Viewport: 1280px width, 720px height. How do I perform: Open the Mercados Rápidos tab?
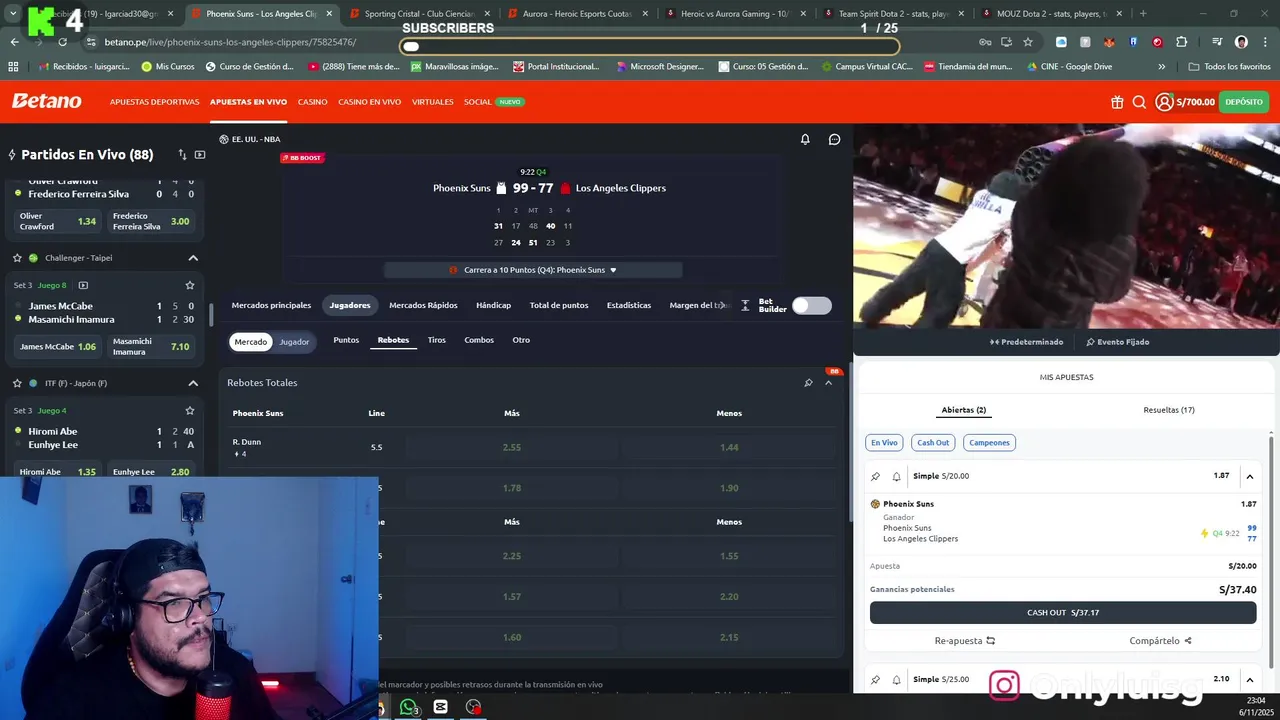pos(423,305)
